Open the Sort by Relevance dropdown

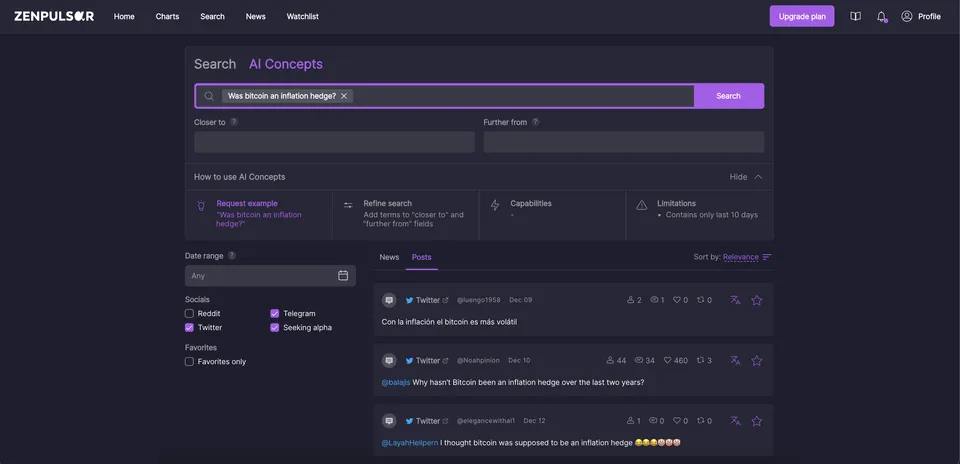[741, 257]
